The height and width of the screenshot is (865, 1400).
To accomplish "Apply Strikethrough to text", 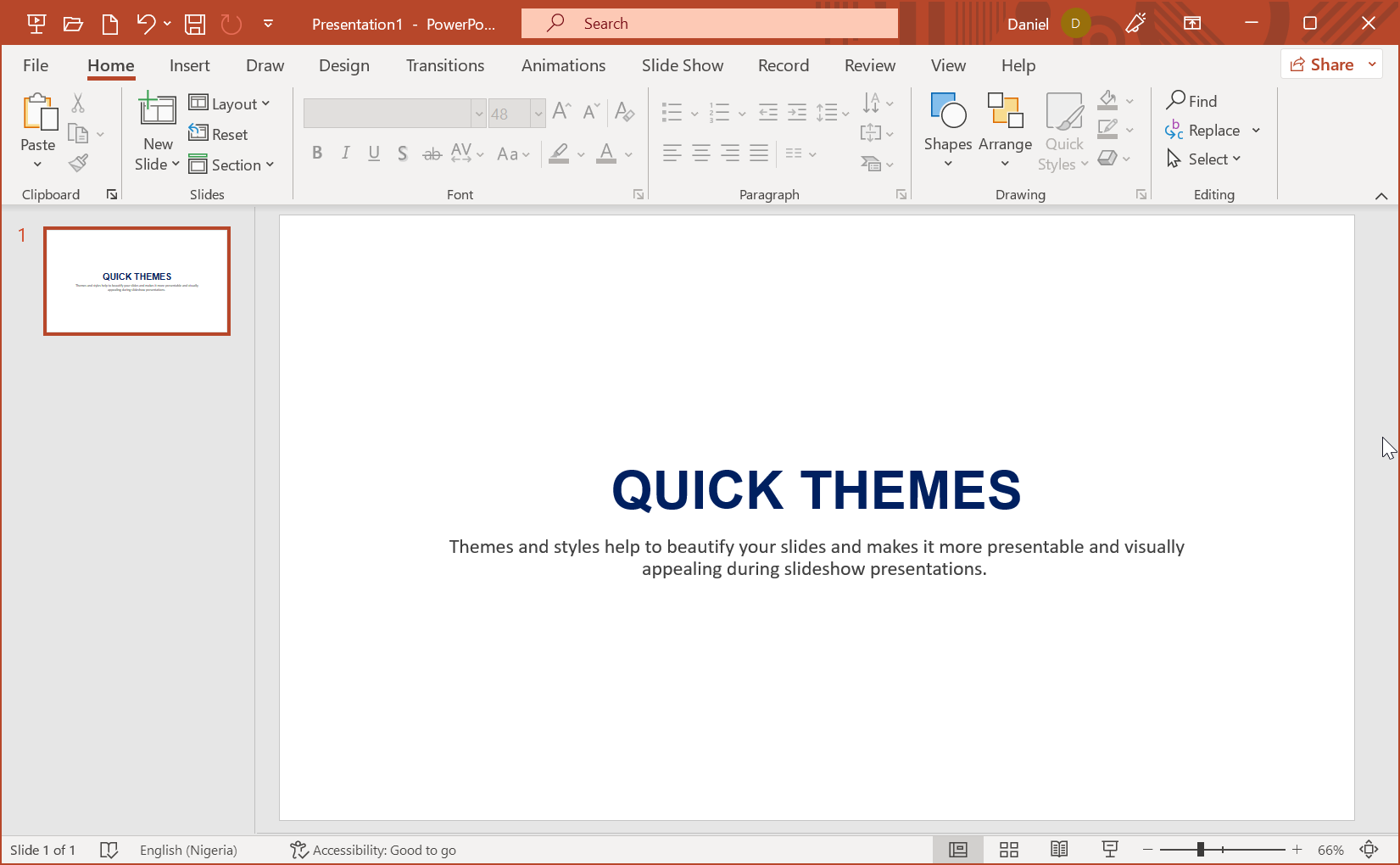I will point(432,153).
